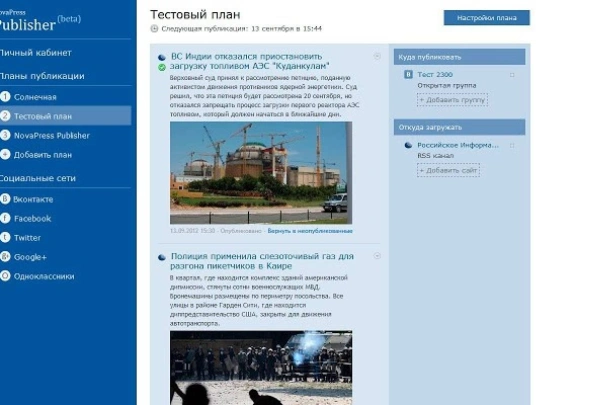Click the plus icon for Добавить план

pyautogui.click(x=5, y=154)
